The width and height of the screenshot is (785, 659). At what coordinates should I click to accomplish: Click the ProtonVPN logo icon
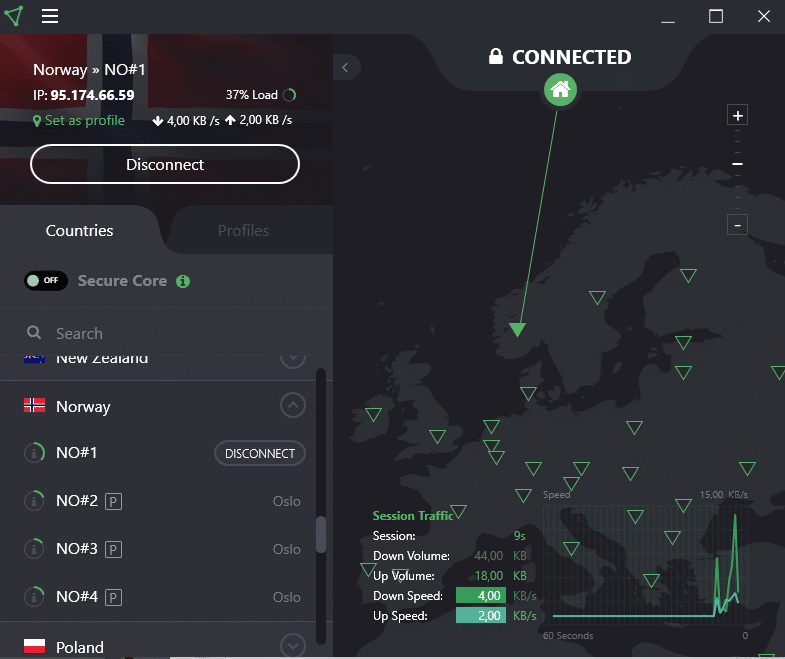14,16
